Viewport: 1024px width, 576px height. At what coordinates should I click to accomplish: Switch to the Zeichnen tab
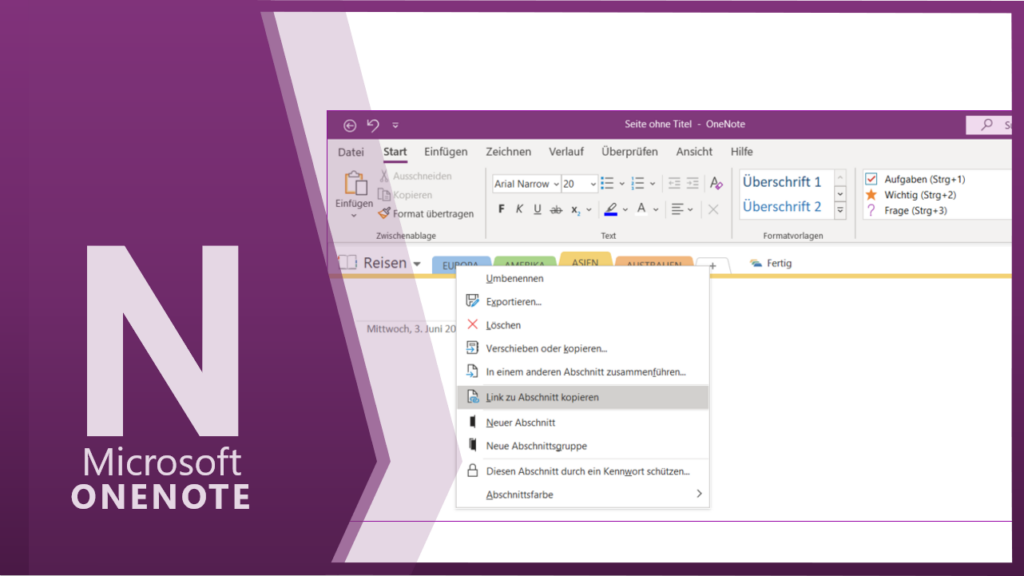tap(508, 152)
